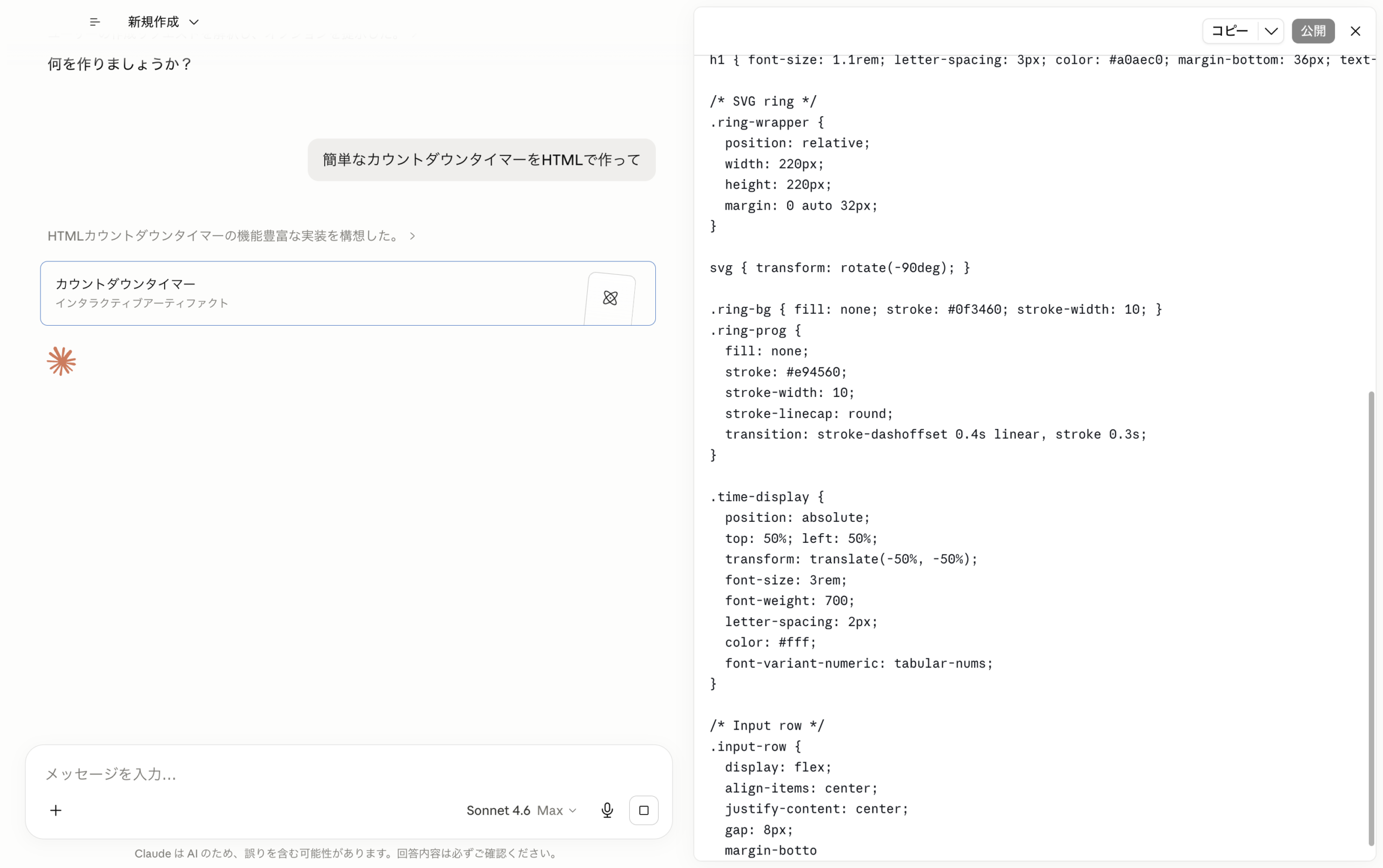Focus the メッセージを入力 text field
Image resolution: width=1383 pixels, height=868 pixels.
[x=348, y=774]
